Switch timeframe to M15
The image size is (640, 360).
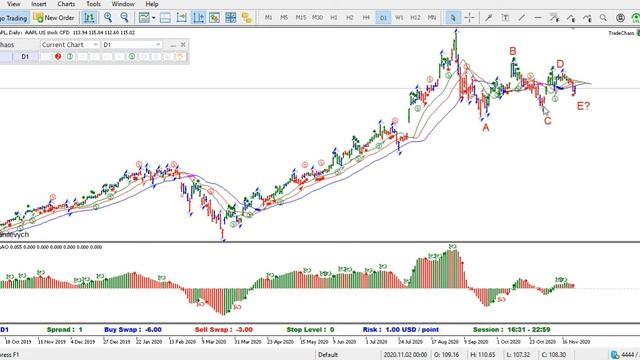pos(301,18)
